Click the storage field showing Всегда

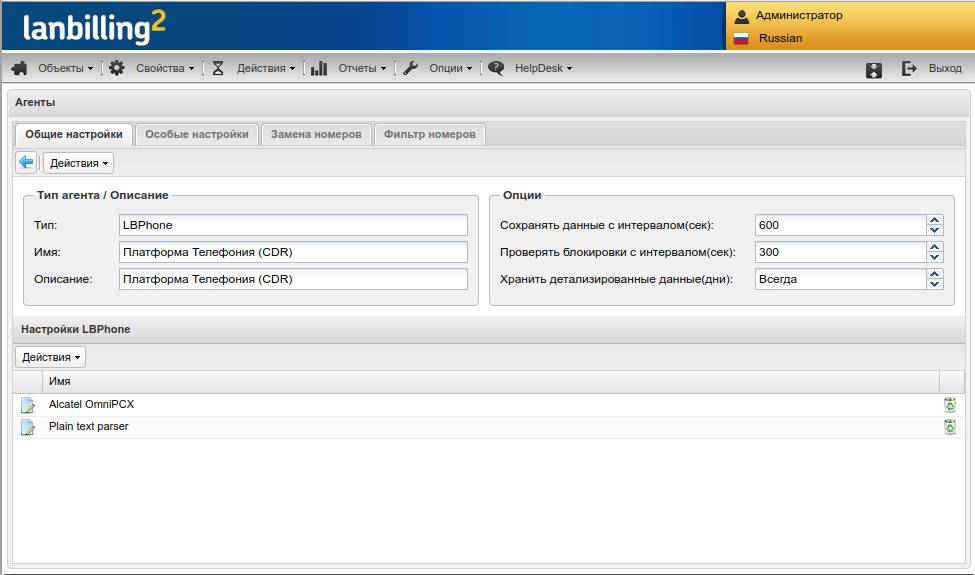click(841, 279)
